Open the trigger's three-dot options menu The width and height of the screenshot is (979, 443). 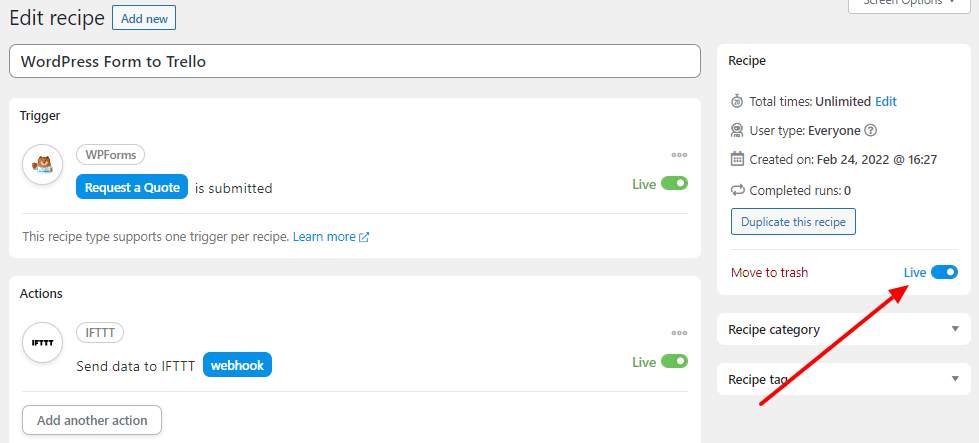click(x=679, y=155)
